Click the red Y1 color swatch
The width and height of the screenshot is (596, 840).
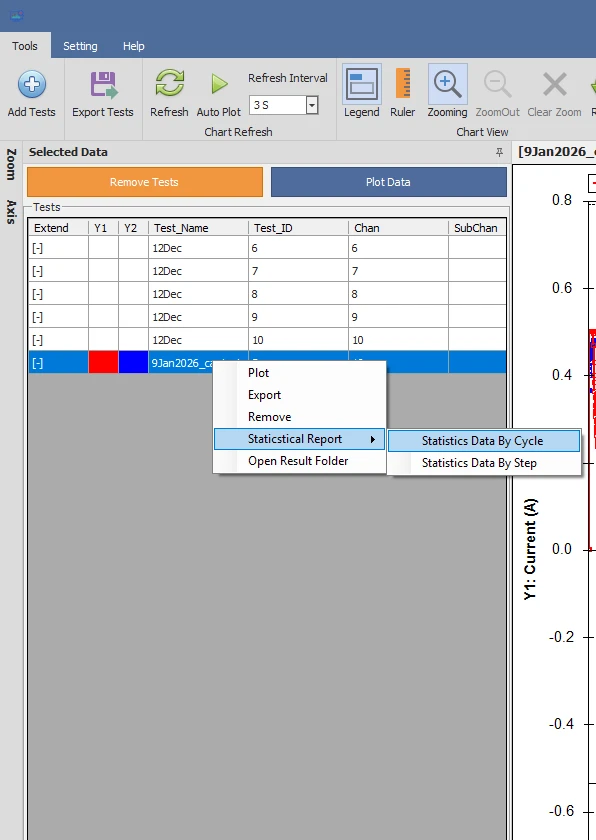click(x=103, y=362)
